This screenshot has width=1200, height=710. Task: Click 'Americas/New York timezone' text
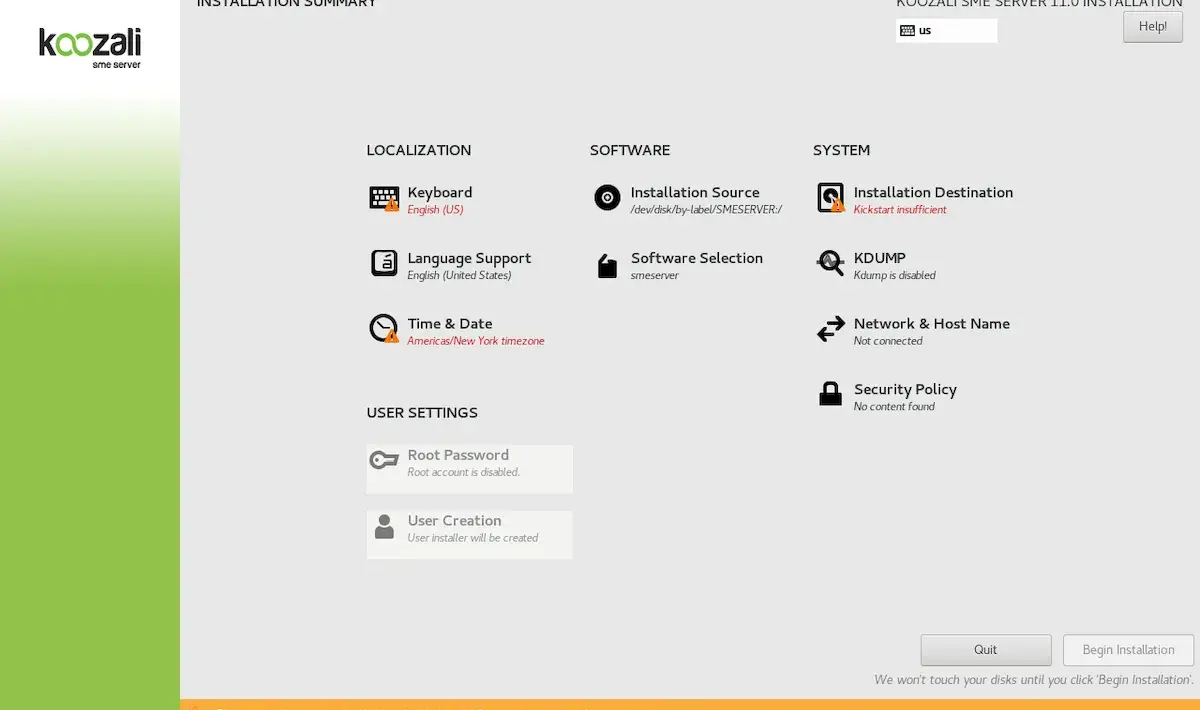476,341
